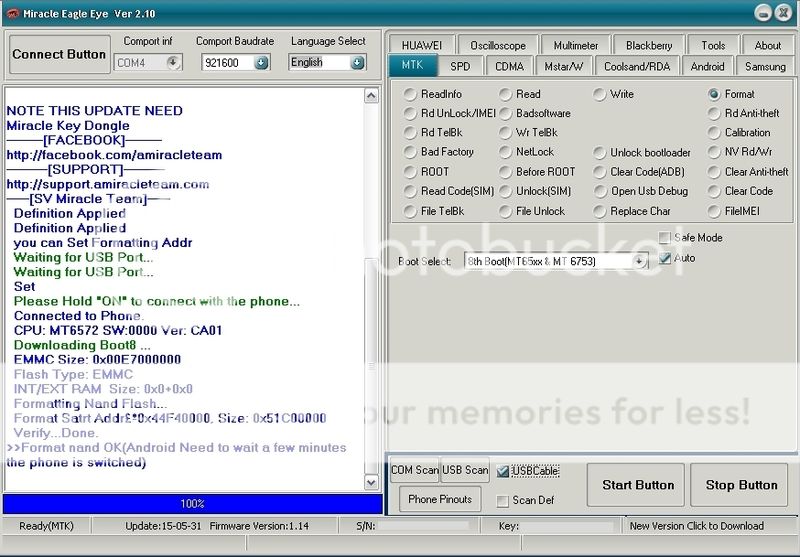Toggle the USBCable checkbox
800x557 pixels.
[x=503, y=471]
